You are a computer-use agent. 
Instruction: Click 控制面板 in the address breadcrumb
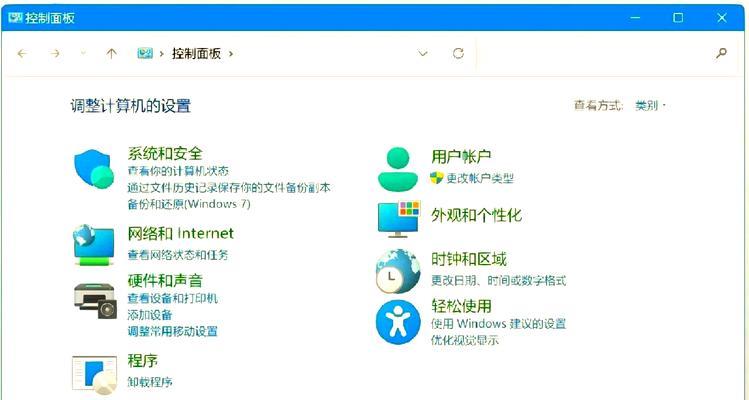tap(196, 54)
